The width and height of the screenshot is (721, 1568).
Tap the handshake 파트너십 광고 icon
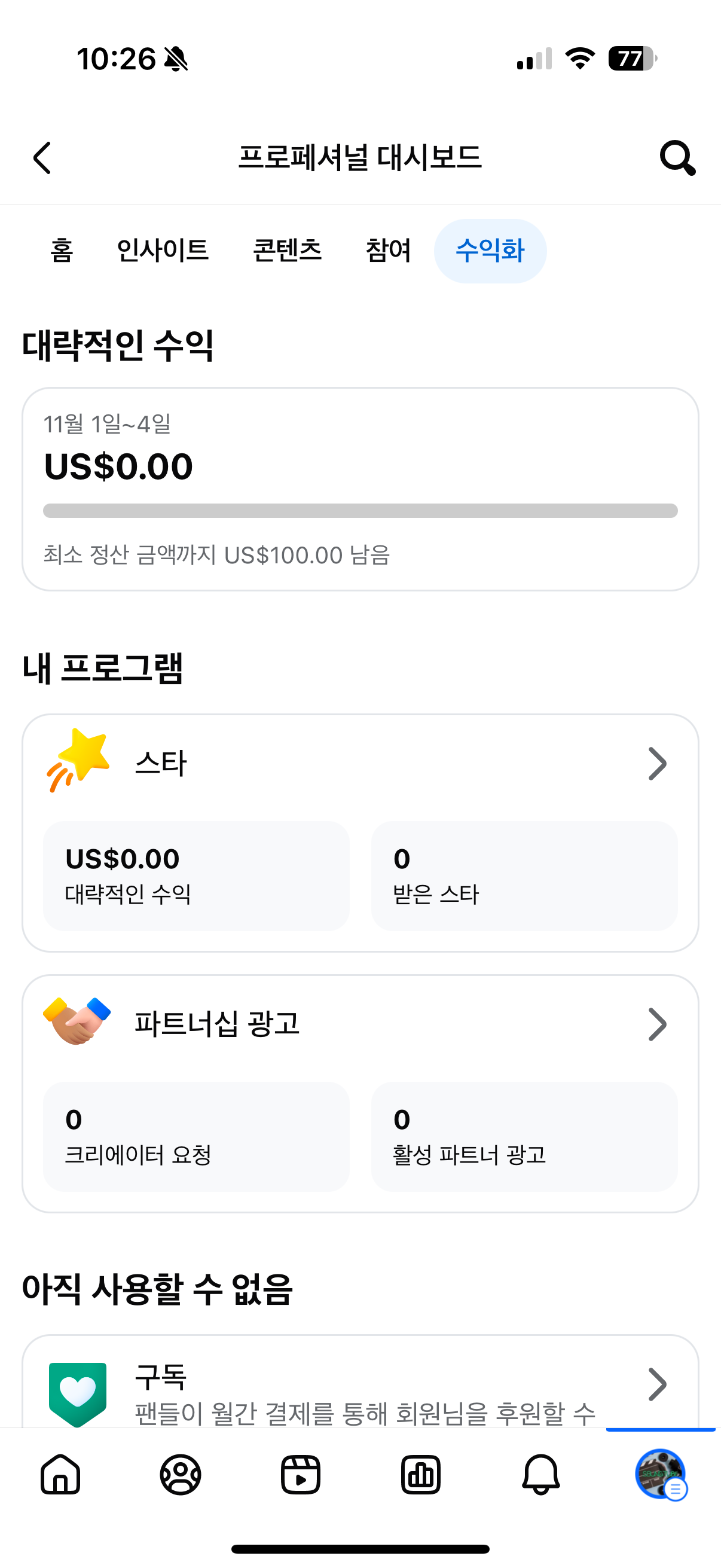[77, 1021]
